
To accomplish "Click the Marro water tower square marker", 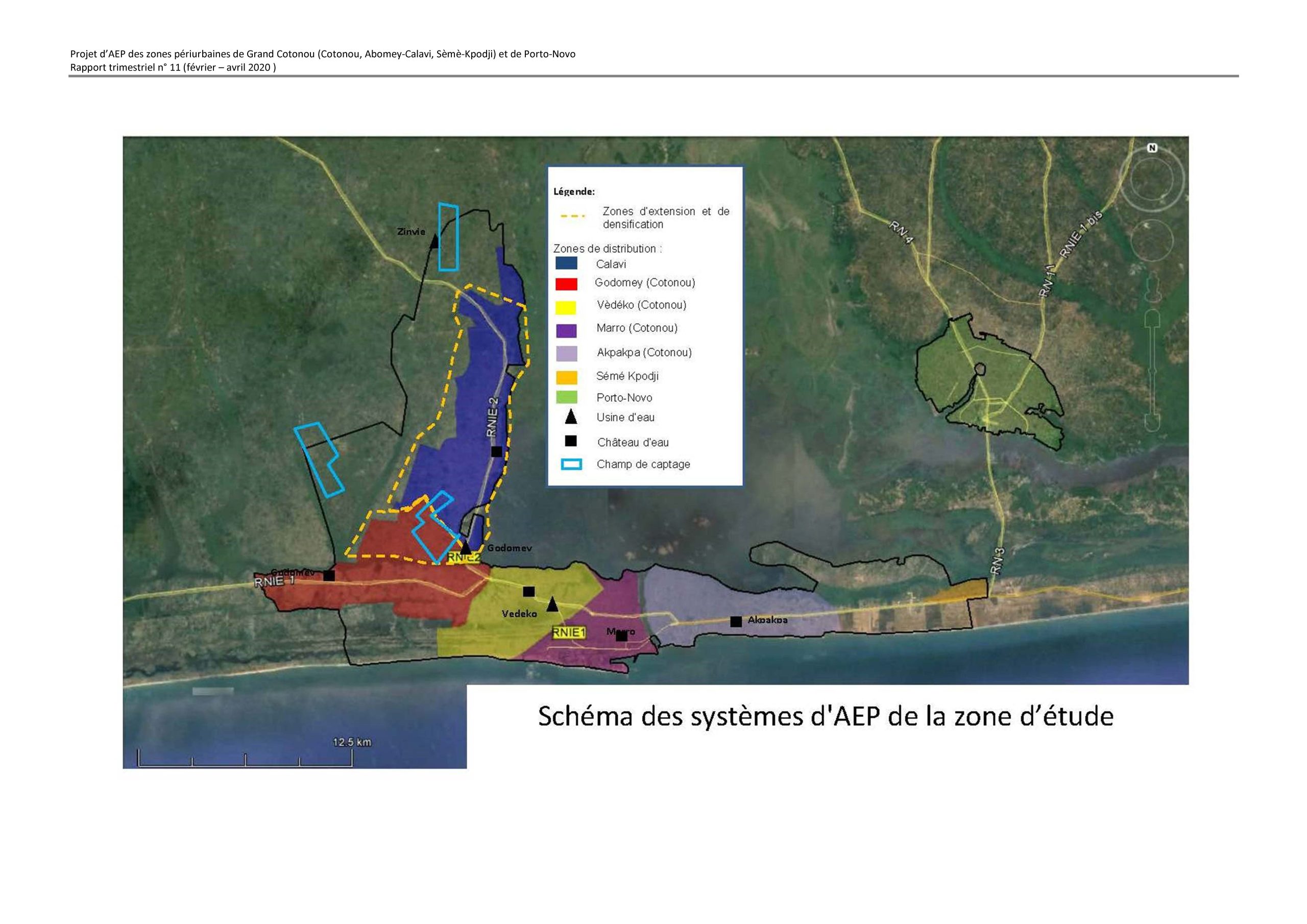I will click(x=622, y=636).
